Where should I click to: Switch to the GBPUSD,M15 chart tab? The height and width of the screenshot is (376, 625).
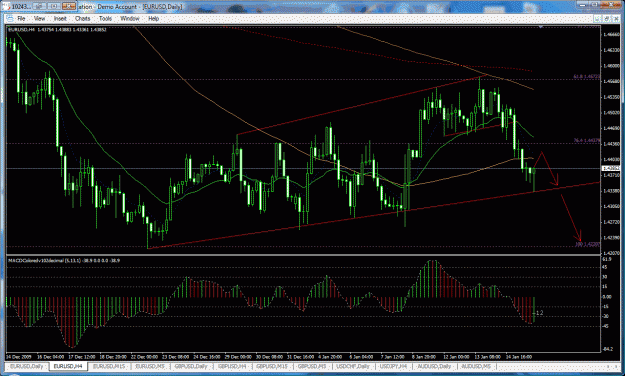[272, 366]
